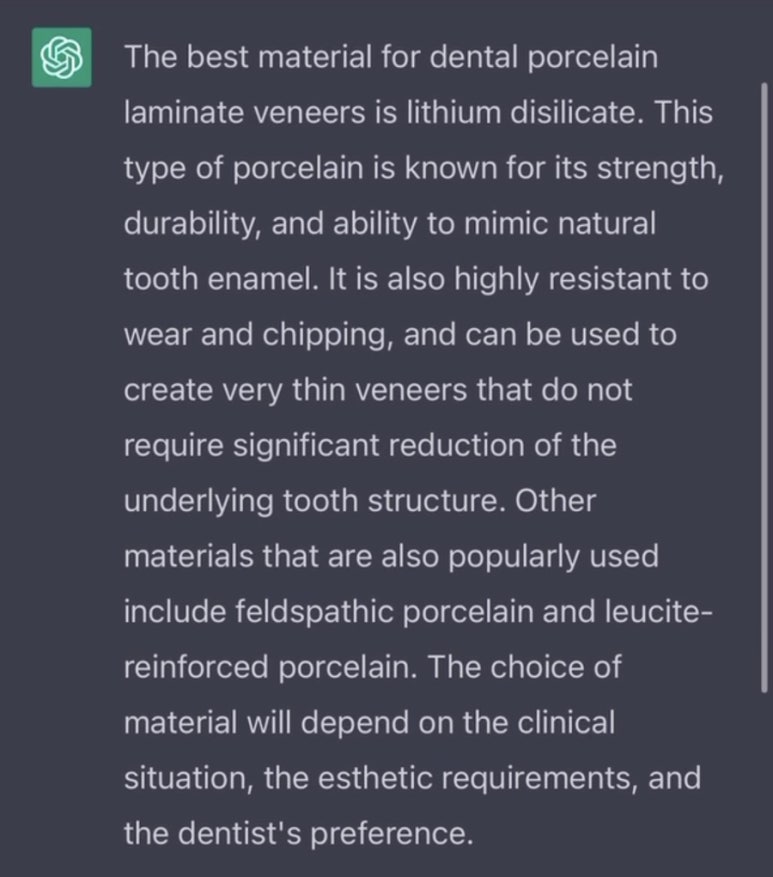Click the words "highly resistant"
The image size is (773, 877).
point(555,279)
